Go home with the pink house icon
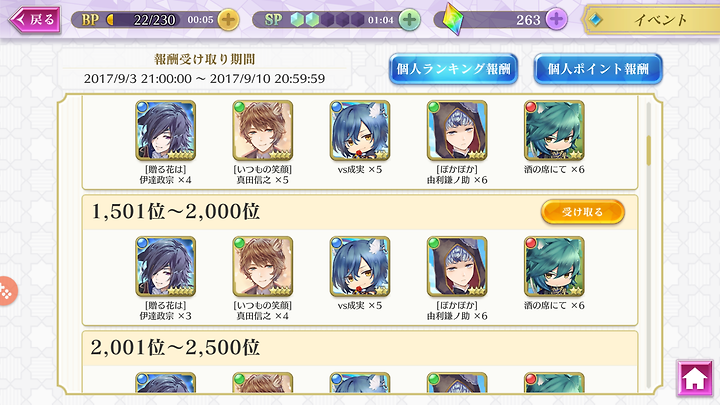This screenshot has height=405, width=720. [x=695, y=378]
